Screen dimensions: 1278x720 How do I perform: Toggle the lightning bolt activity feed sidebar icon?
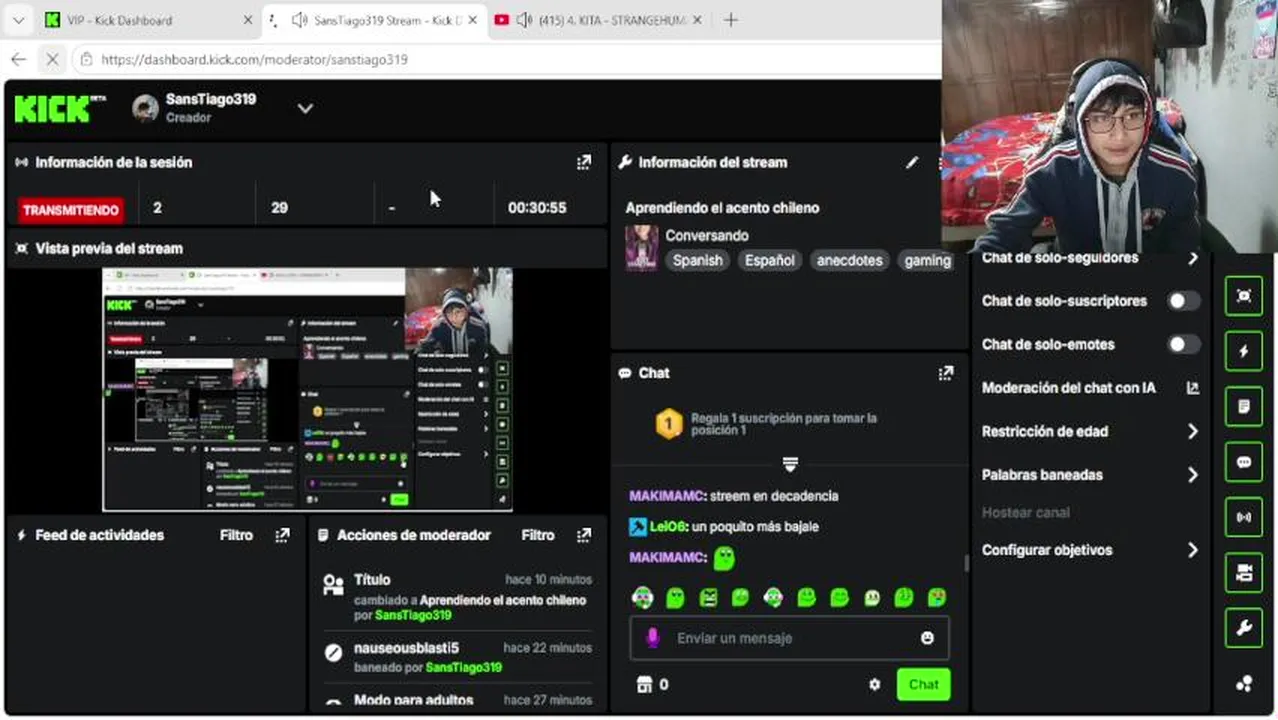click(1244, 351)
